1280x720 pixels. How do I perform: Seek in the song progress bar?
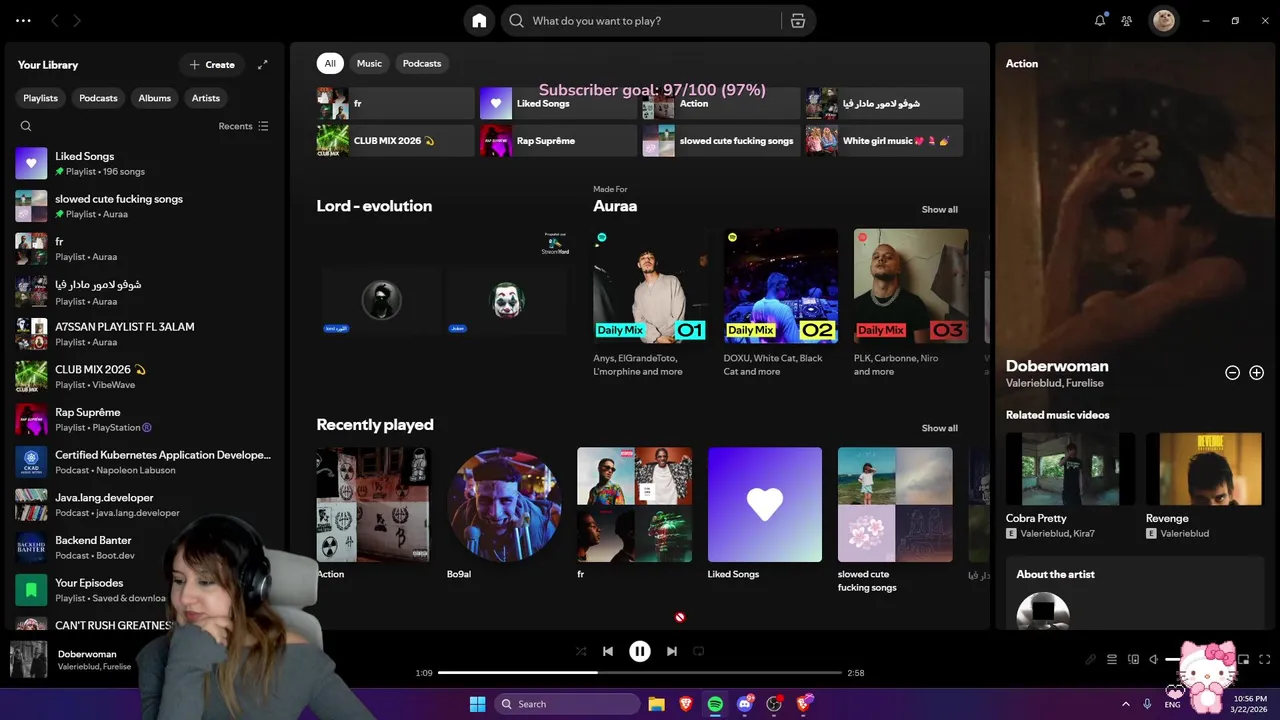(x=640, y=673)
